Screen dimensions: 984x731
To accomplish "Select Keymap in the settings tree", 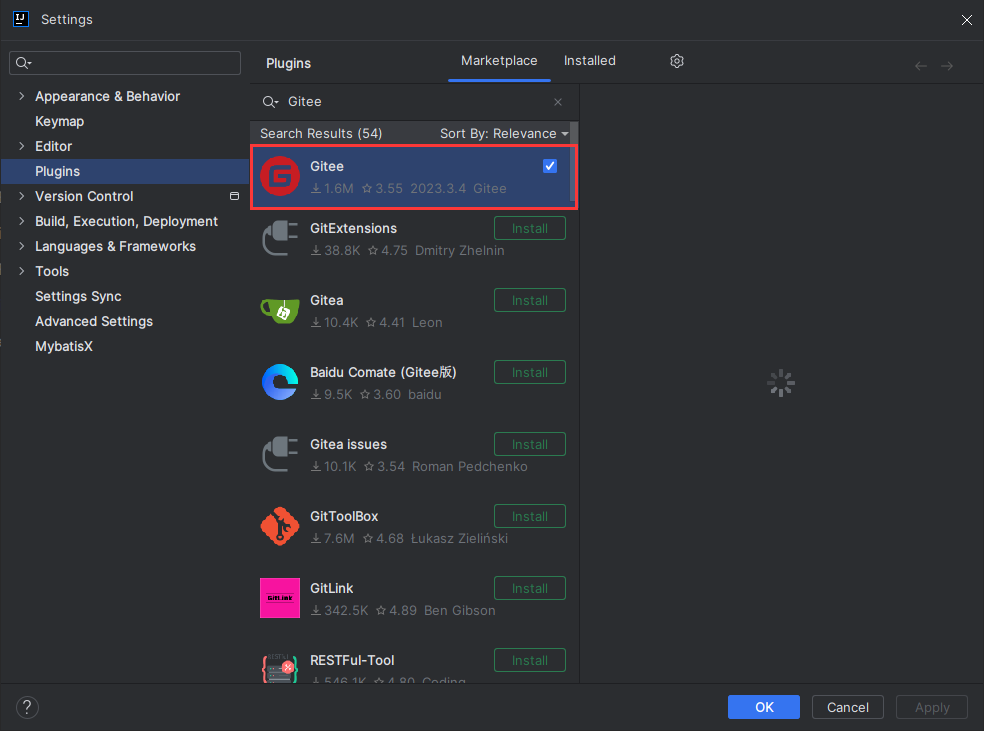I will [60, 121].
